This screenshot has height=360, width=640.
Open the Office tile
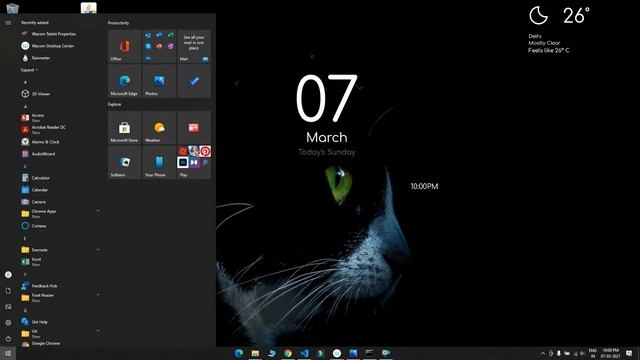coord(124,46)
